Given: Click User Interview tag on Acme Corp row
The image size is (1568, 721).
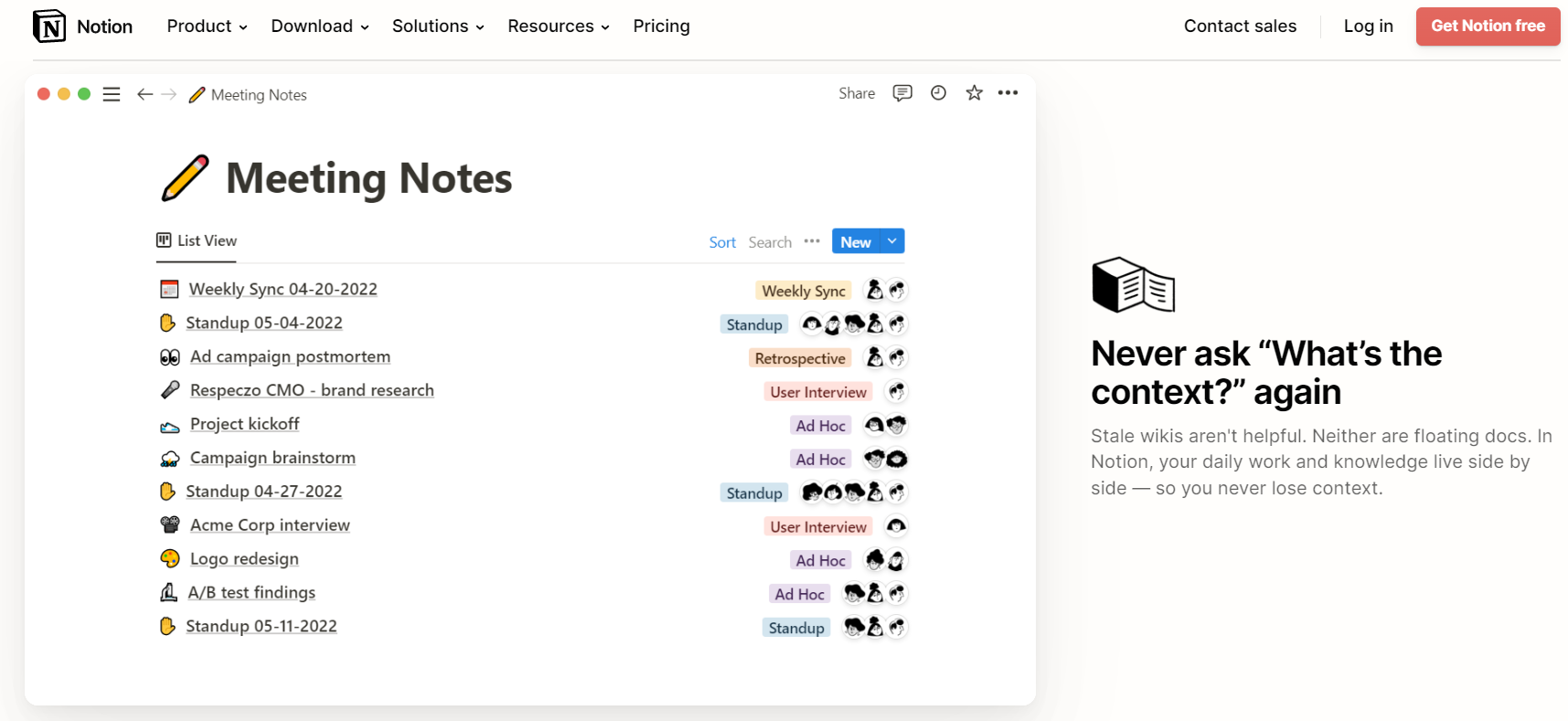Looking at the screenshot, I should pos(818,526).
